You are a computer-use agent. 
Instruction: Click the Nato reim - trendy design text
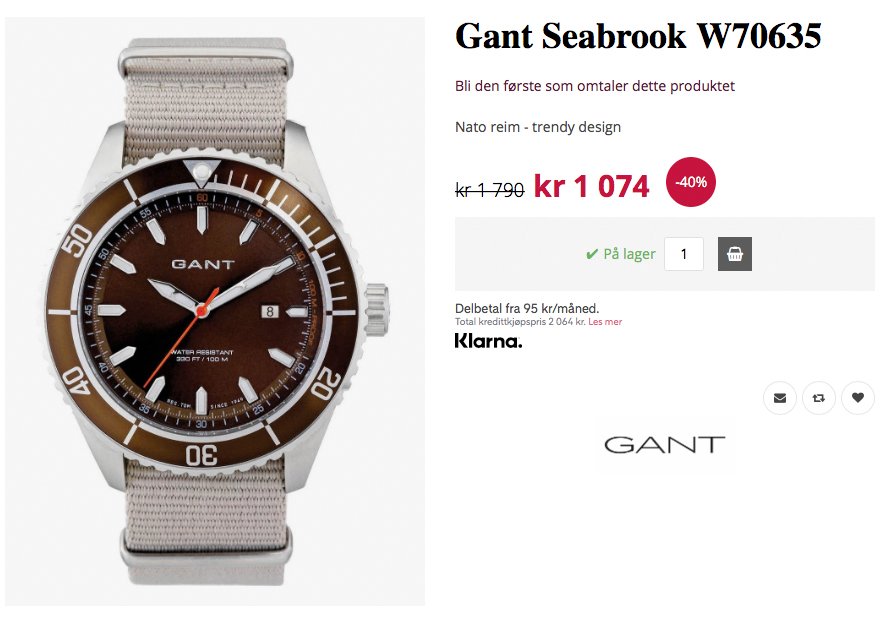537,127
